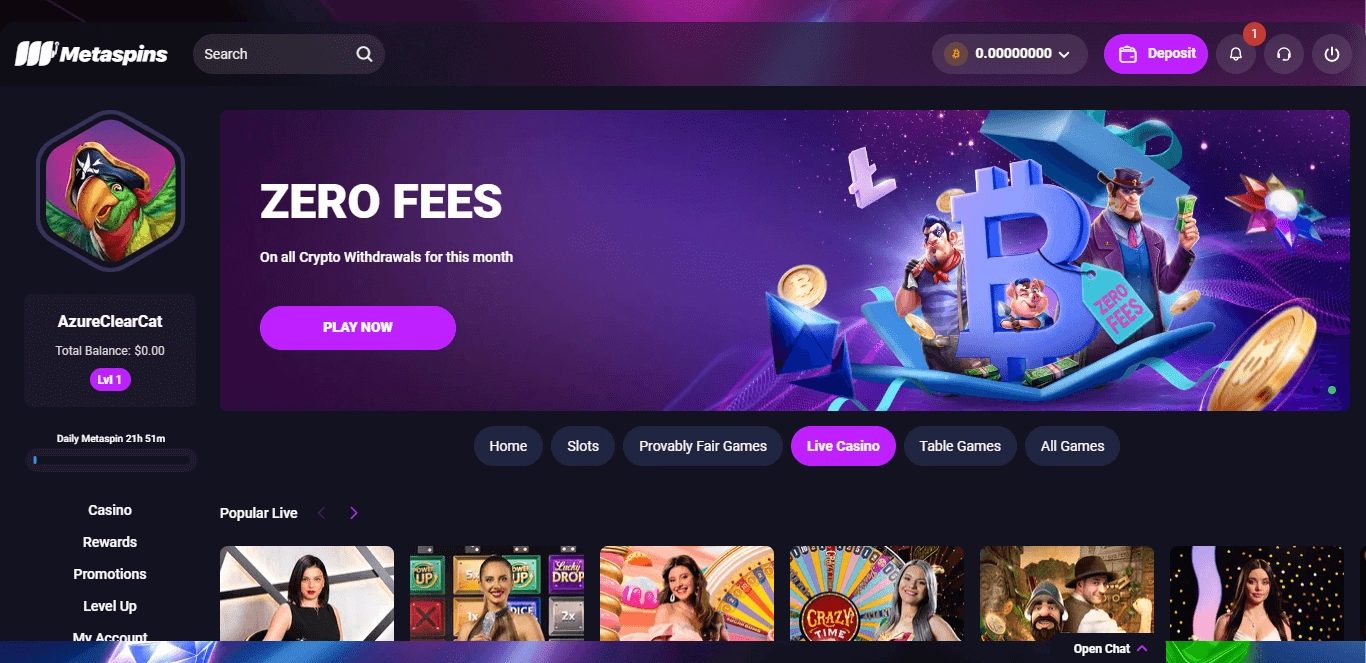Click the Deposit button

coord(1156,54)
